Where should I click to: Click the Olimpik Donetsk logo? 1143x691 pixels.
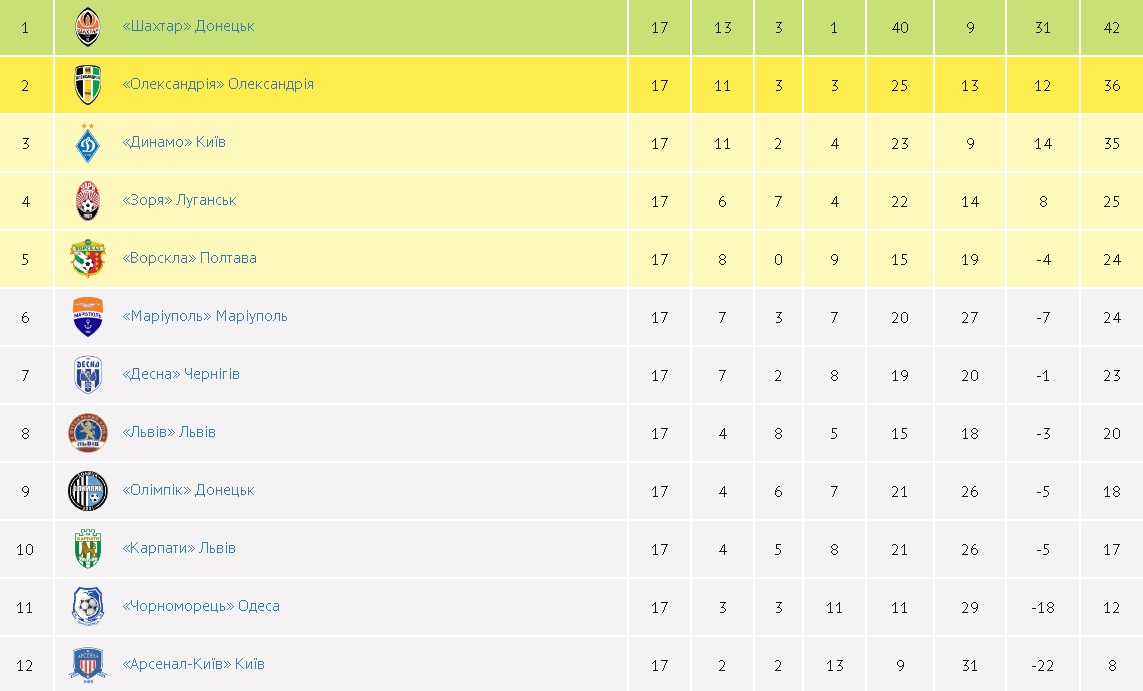click(88, 491)
